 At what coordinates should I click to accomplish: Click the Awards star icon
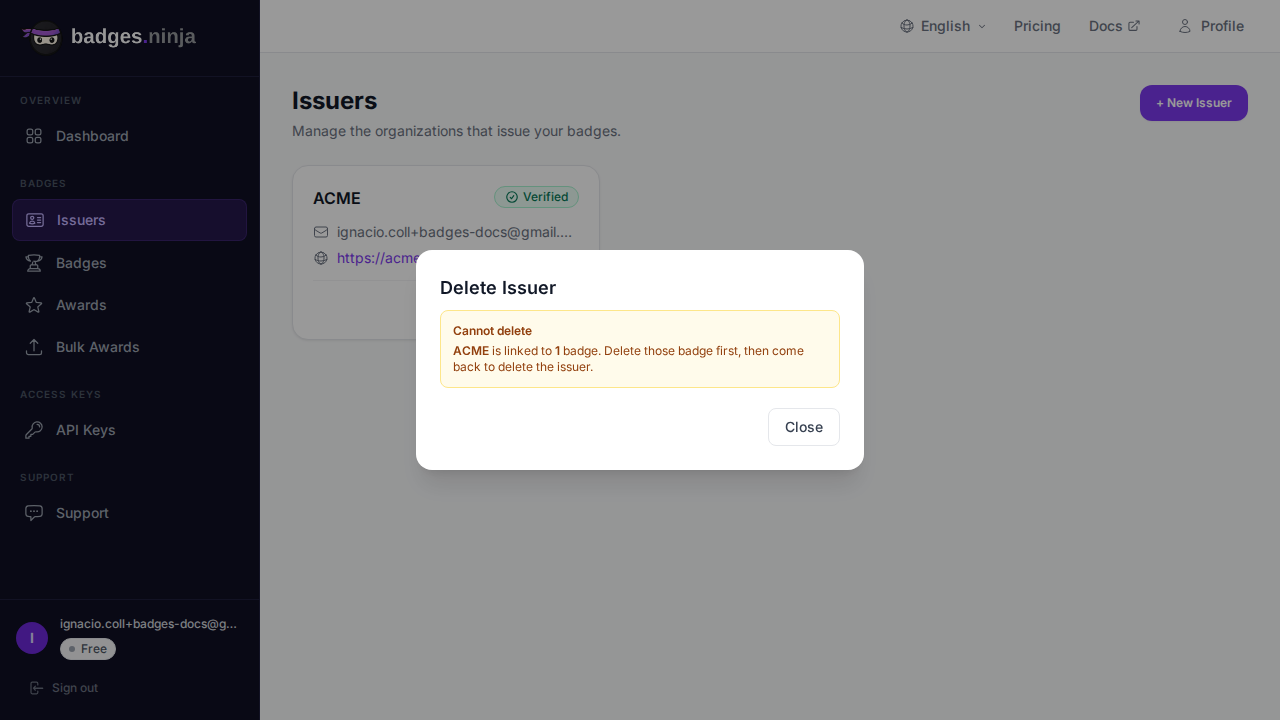[x=34, y=305]
